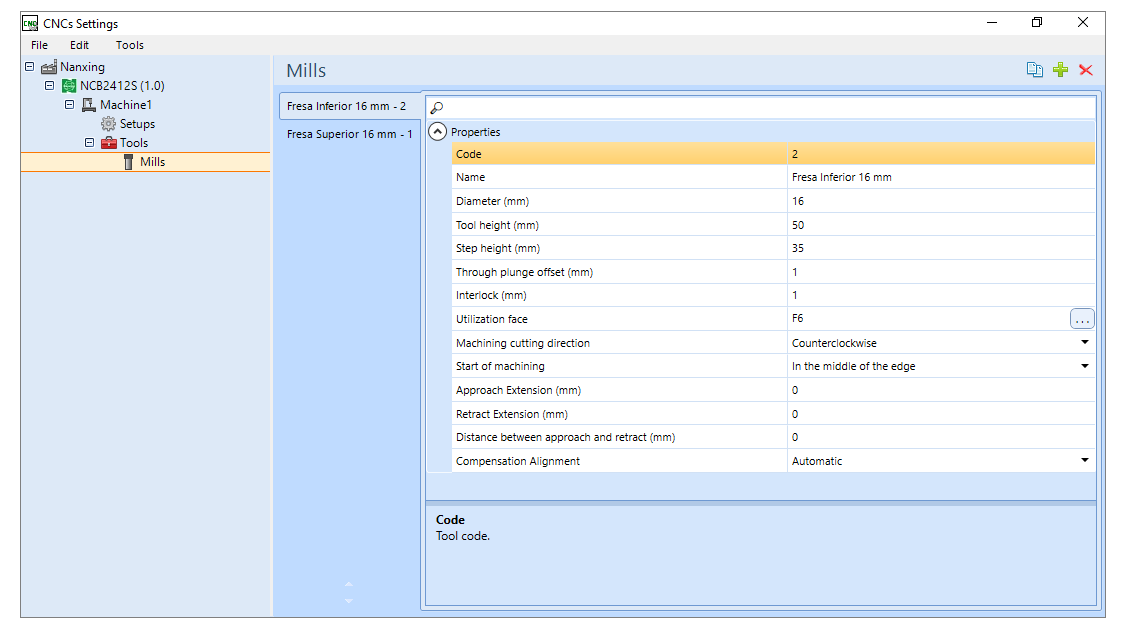Image resolution: width=1121 pixels, height=626 pixels.
Task: Click the copy mill icon
Action: tap(1034, 69)
